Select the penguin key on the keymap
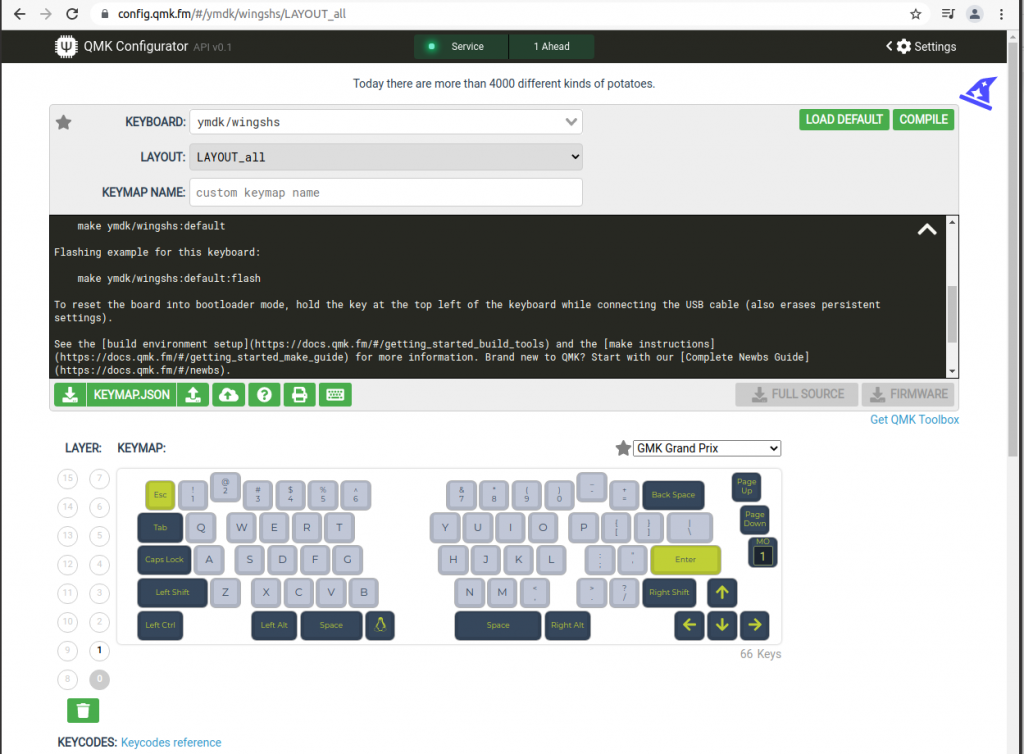 coord(380,625)
